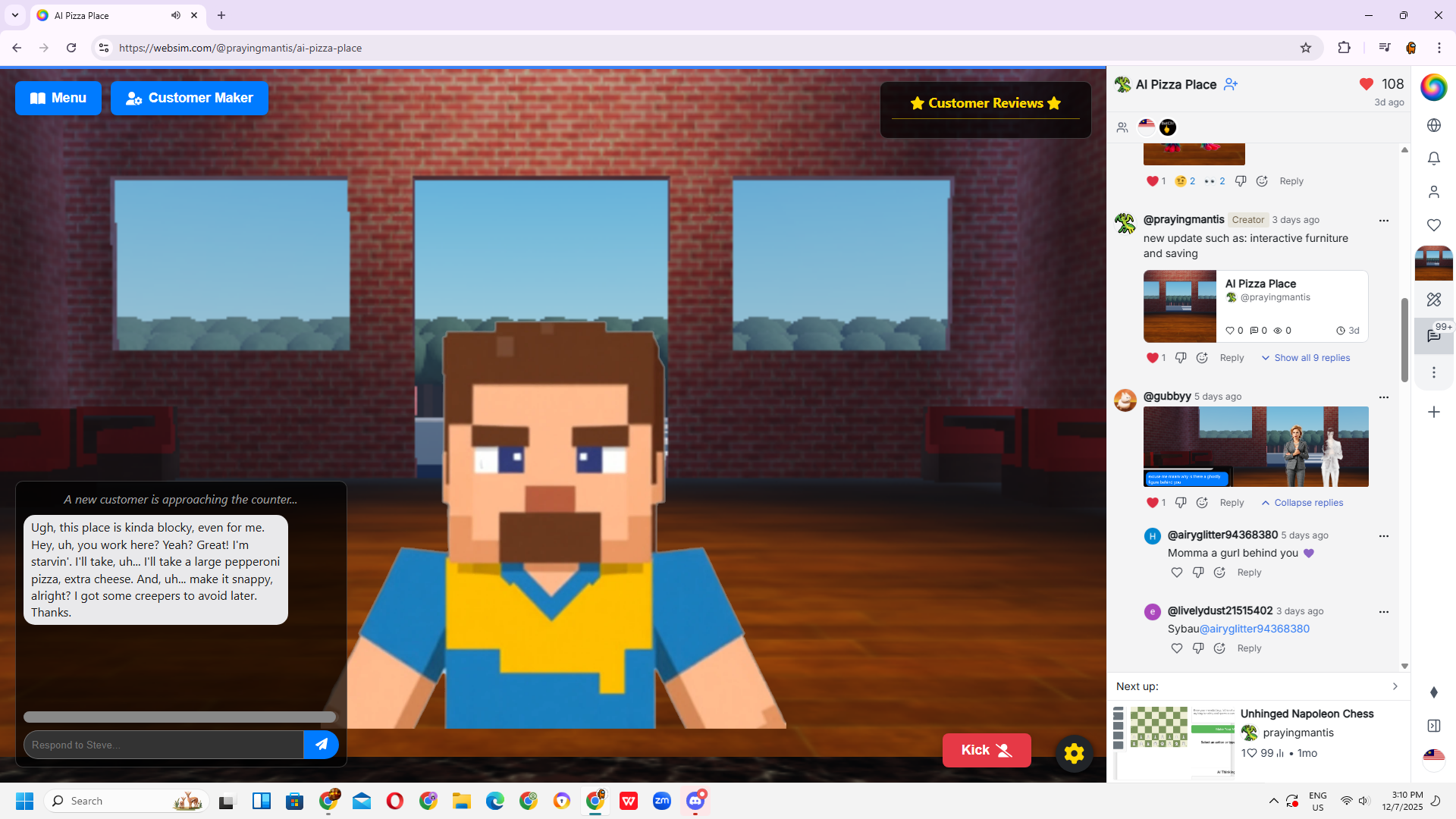Open options menu on prayingmantis comment
This screenshot has height=819, width=1456.
click(1383, 221)
